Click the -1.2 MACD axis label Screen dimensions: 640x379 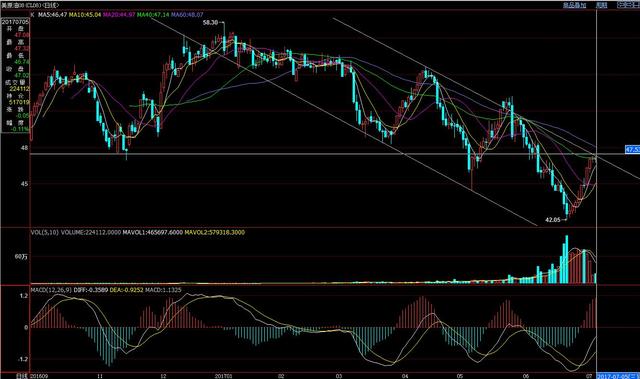tap(23, 359)
